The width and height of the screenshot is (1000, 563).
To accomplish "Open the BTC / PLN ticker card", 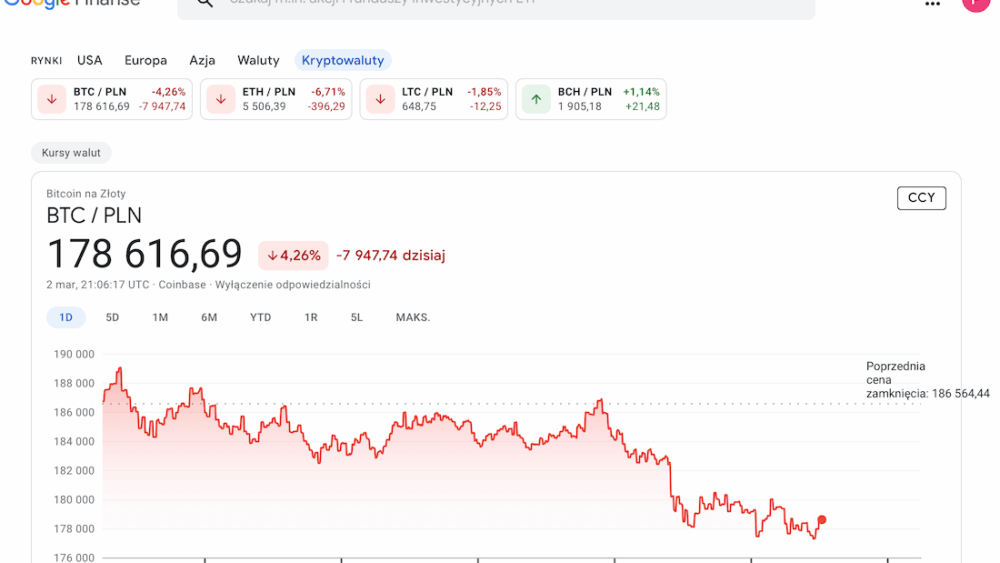I will click(112, 99).
